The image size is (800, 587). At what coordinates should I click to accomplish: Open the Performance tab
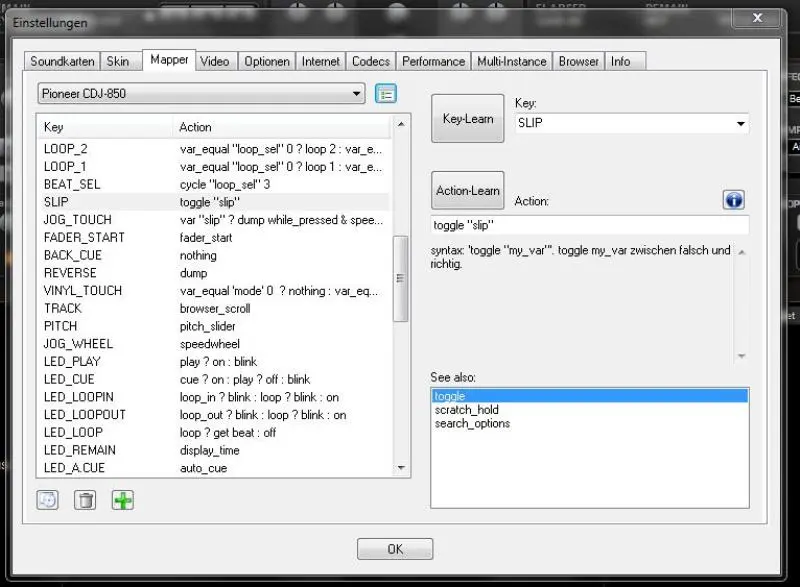(x=433, y=61)
